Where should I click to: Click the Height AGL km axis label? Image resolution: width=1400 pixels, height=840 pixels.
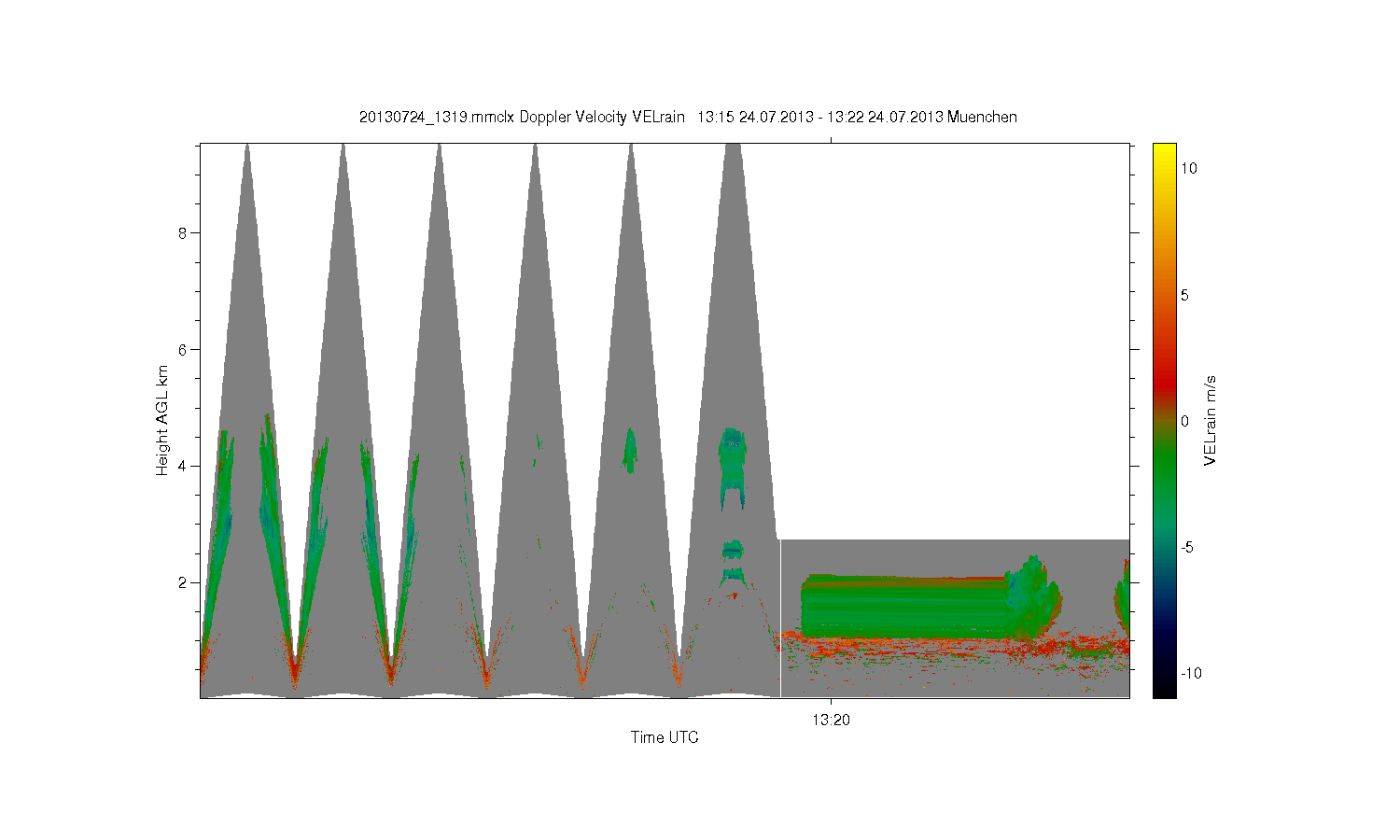(162, 421)
